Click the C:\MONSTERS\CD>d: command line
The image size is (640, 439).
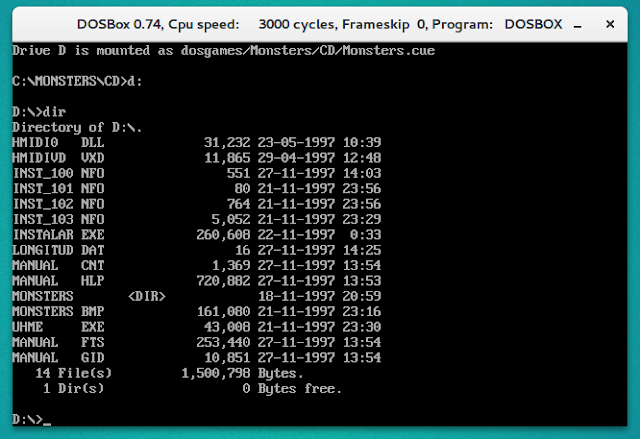coord(77,81)
